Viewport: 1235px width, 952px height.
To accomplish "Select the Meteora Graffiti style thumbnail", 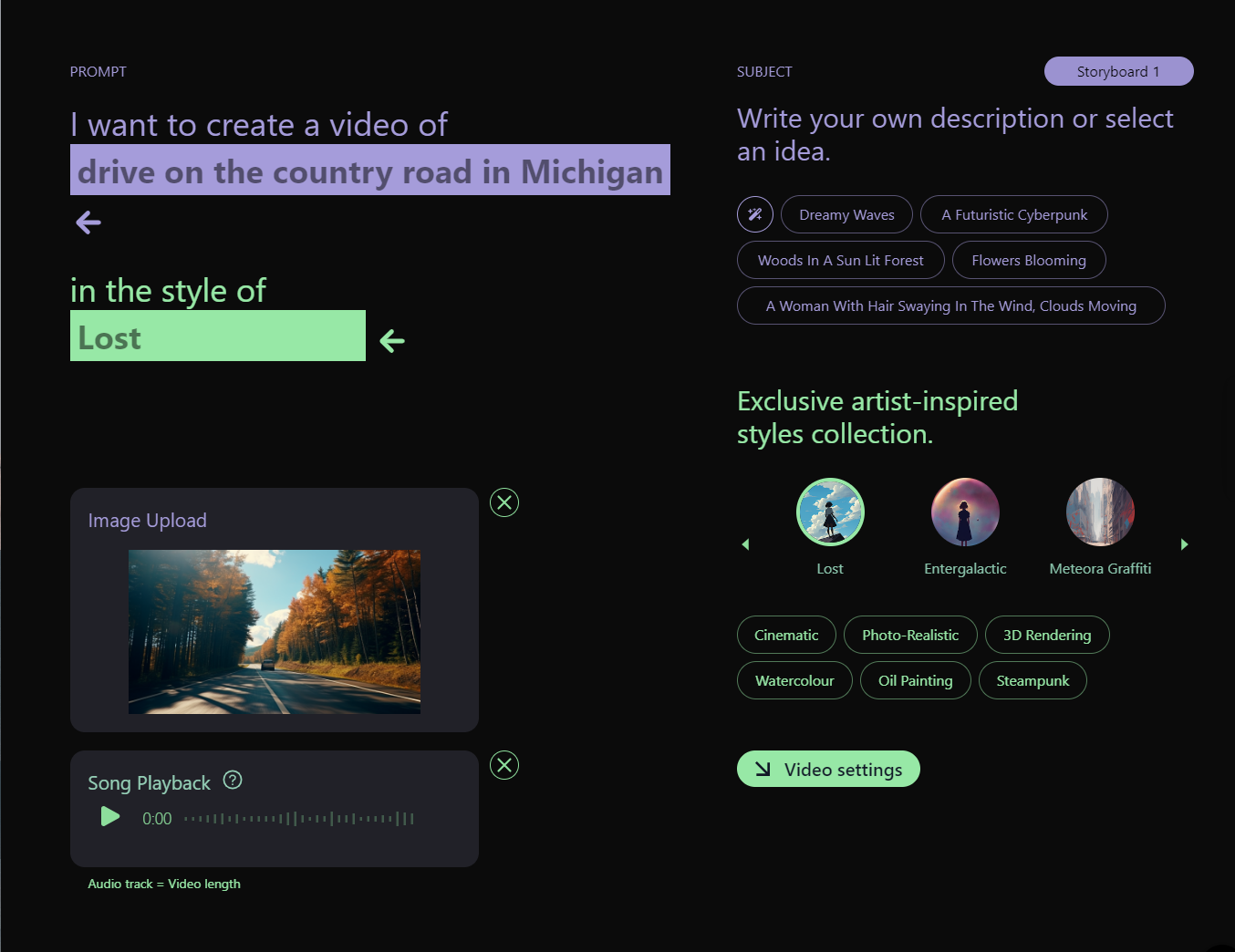I will 1100,512.
